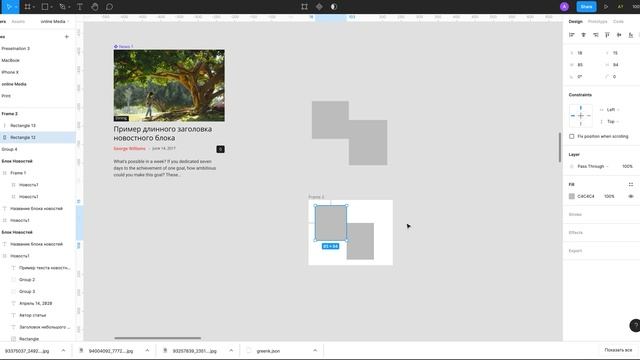Toggle Fix position when scrolling checkbox

coord(571,136)
